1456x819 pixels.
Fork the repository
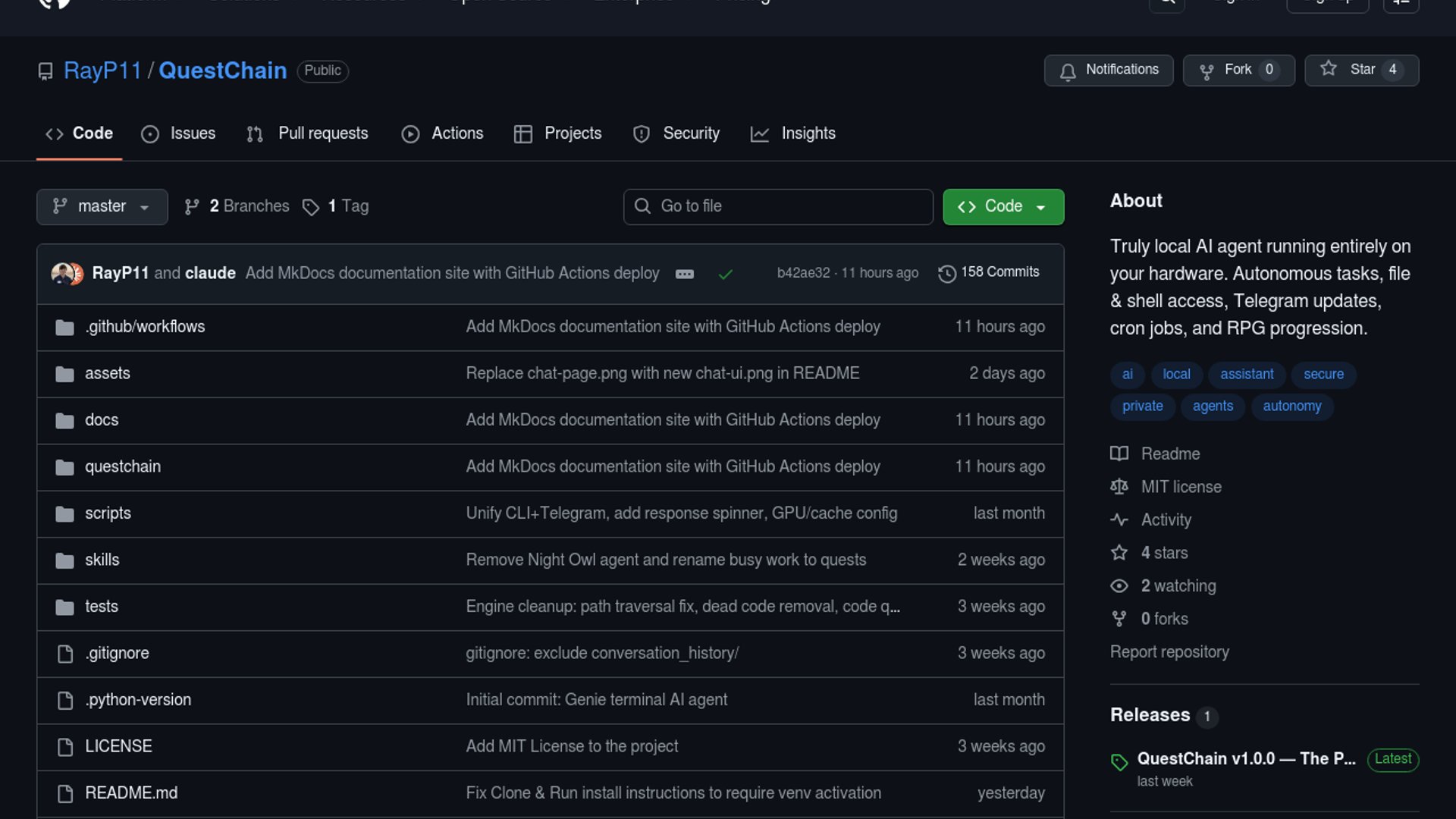(x=1238, y=70)
